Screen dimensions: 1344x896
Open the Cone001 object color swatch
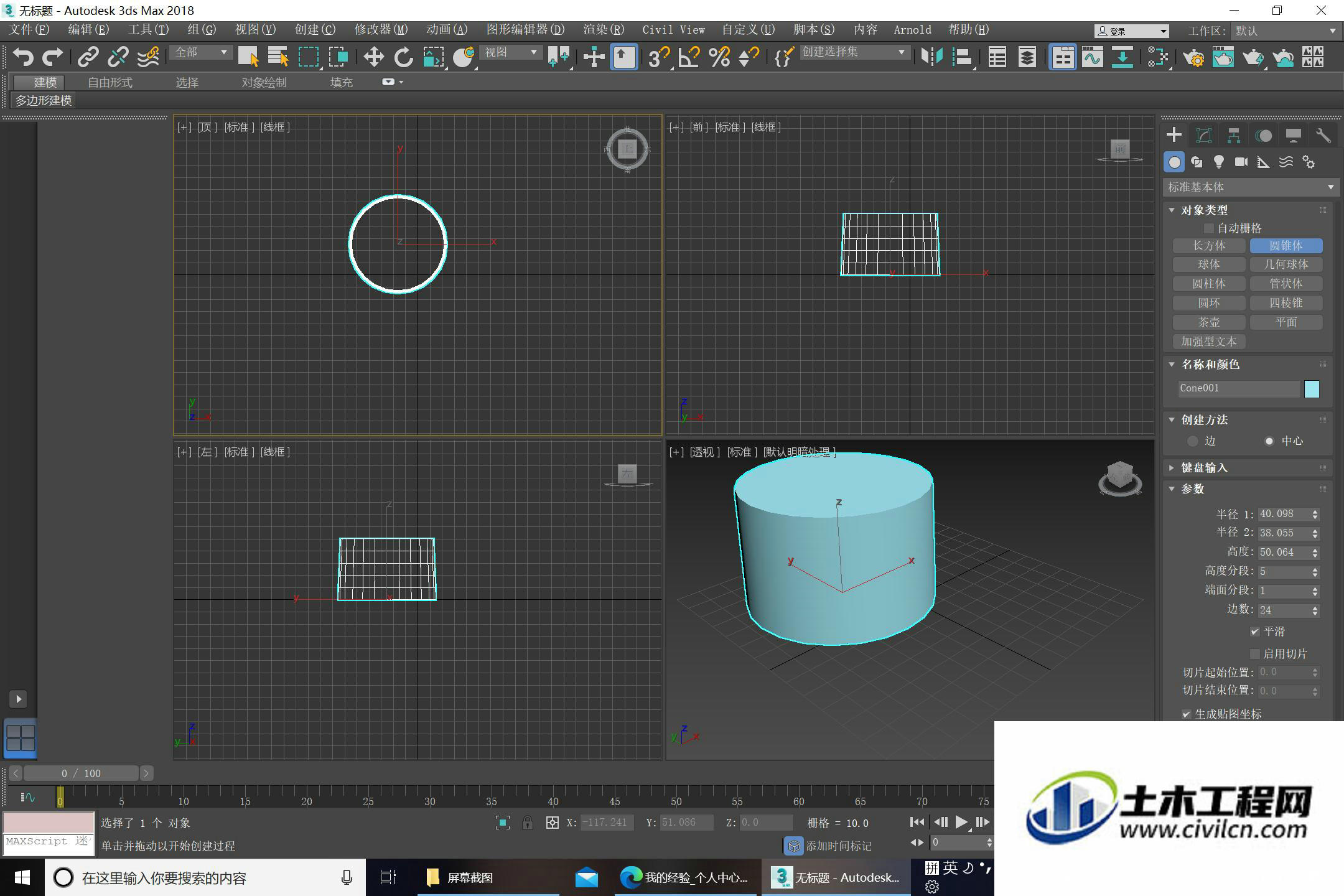1312,389
